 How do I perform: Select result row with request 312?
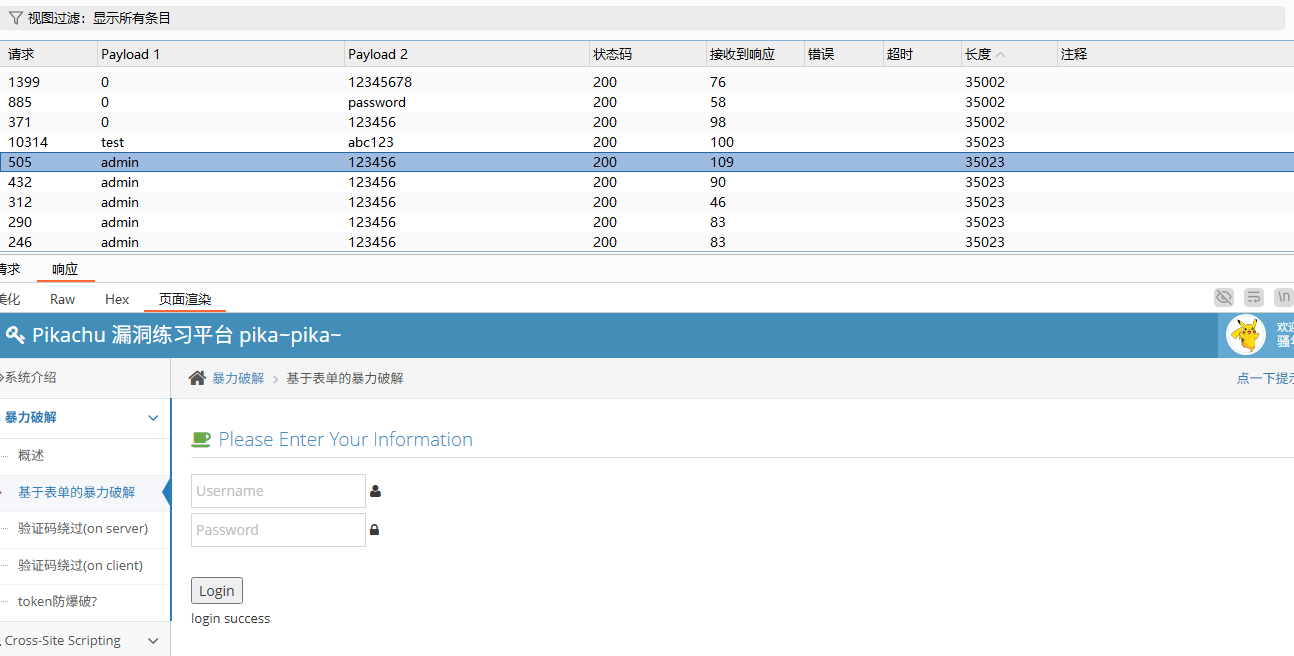coord(647,202)
